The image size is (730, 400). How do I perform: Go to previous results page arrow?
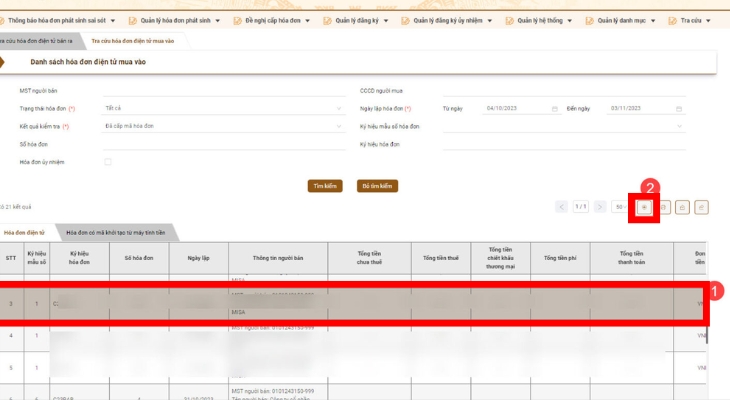click(563, 207)
